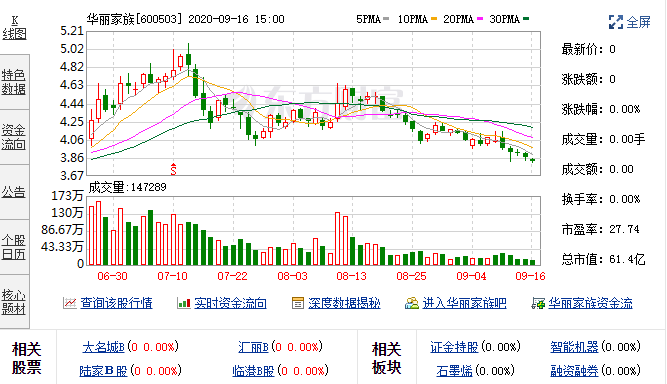Switch to 核心题材 side tab
The height and width of the screenshot is (384, 667).
14,302
